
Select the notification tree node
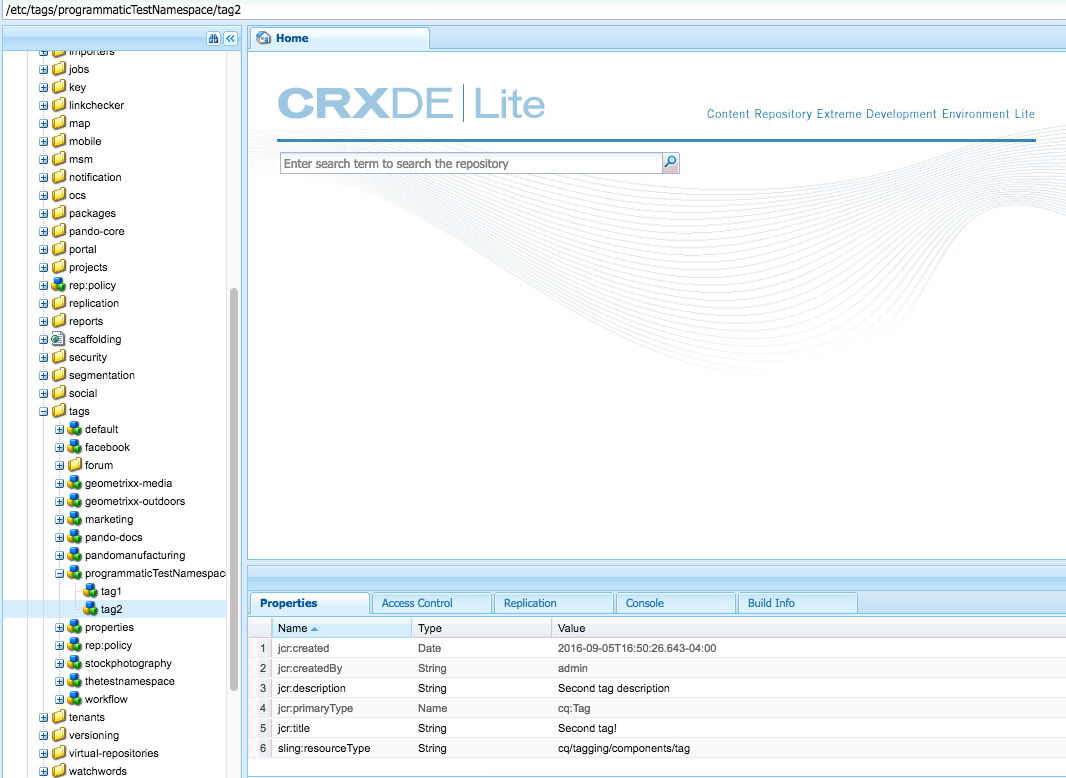coord(94,177)
